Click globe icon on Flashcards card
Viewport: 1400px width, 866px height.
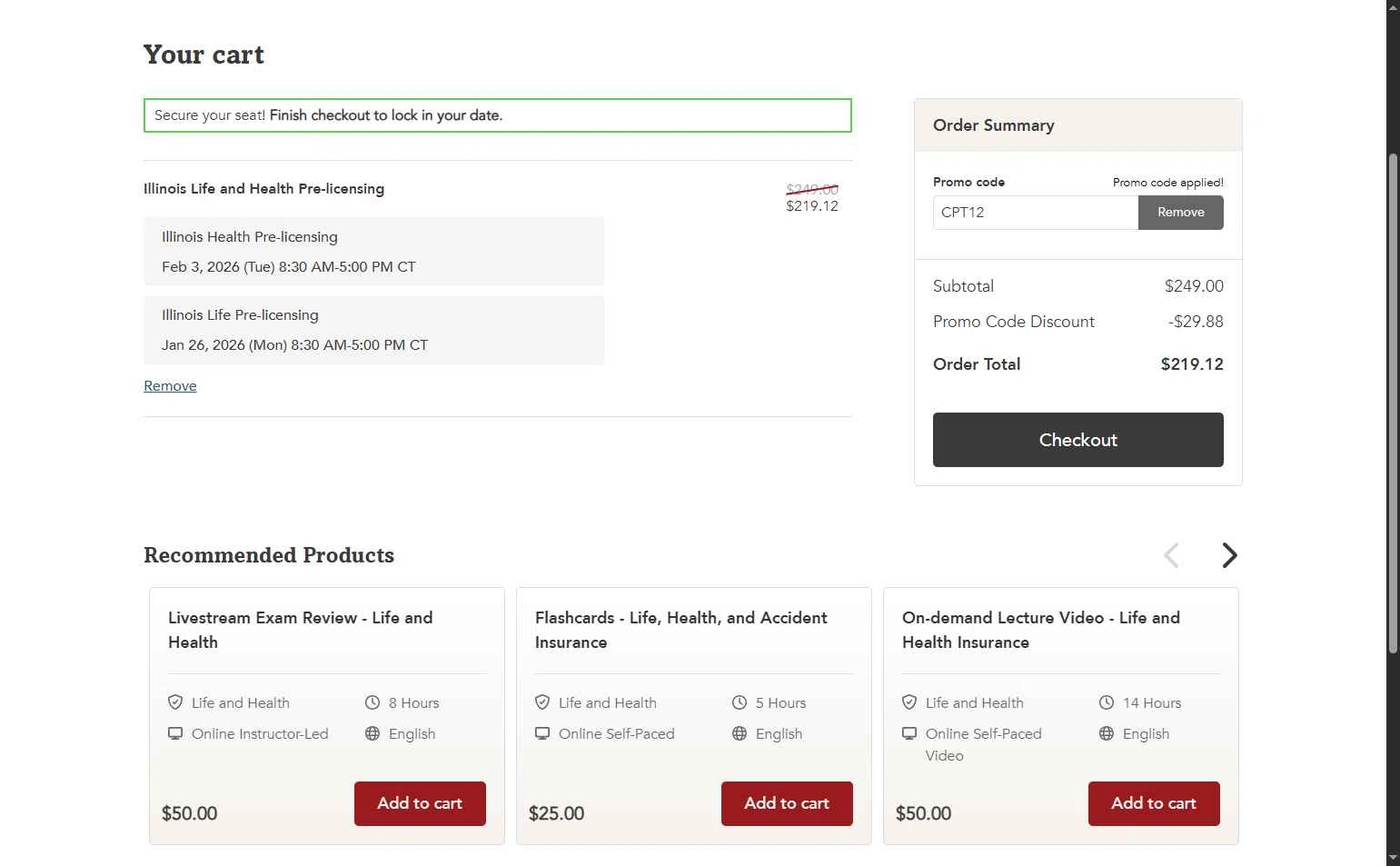tap(740, 733)
